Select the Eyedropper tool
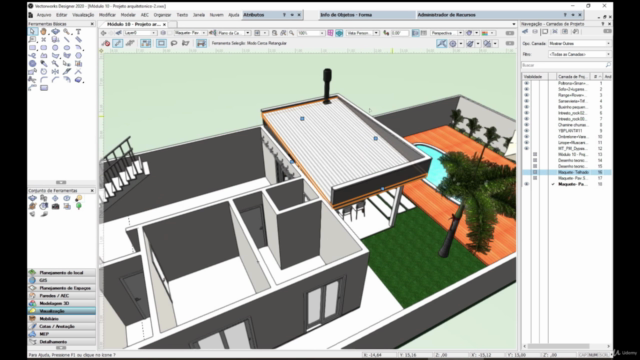This screenshot has width=640, height=360. tap(43, 64)
